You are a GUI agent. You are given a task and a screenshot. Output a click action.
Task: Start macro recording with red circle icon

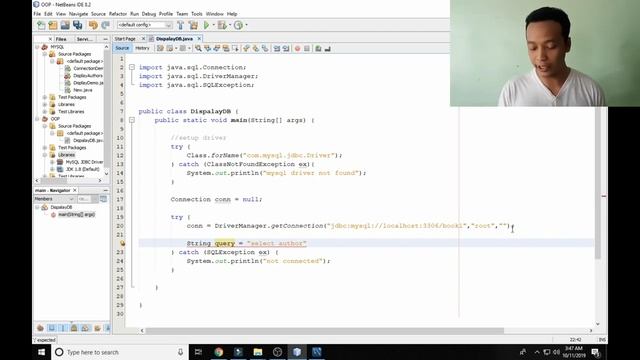(297, 49)
